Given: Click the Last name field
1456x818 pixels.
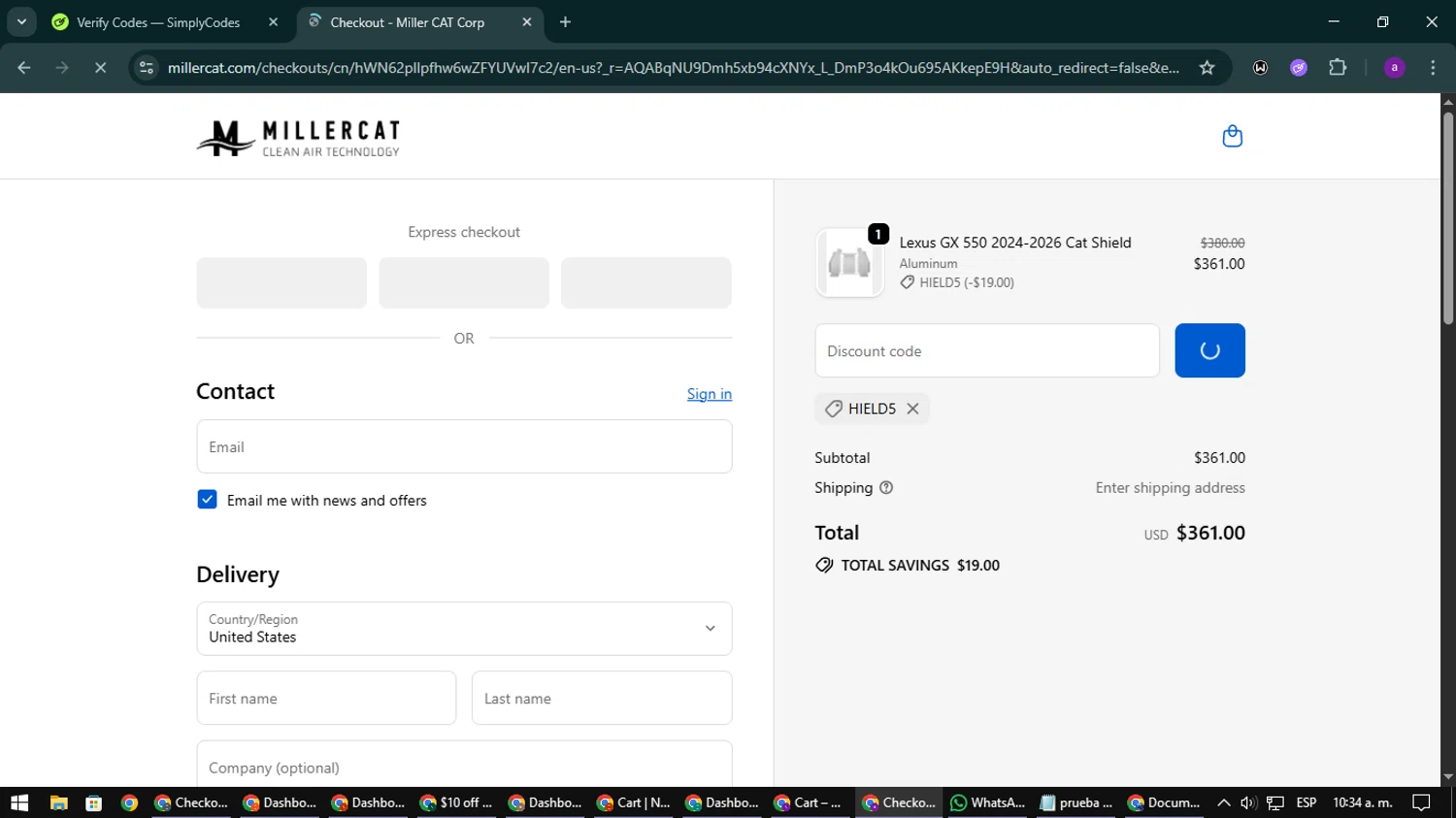Looking at the screenshot, I should 602,698.
